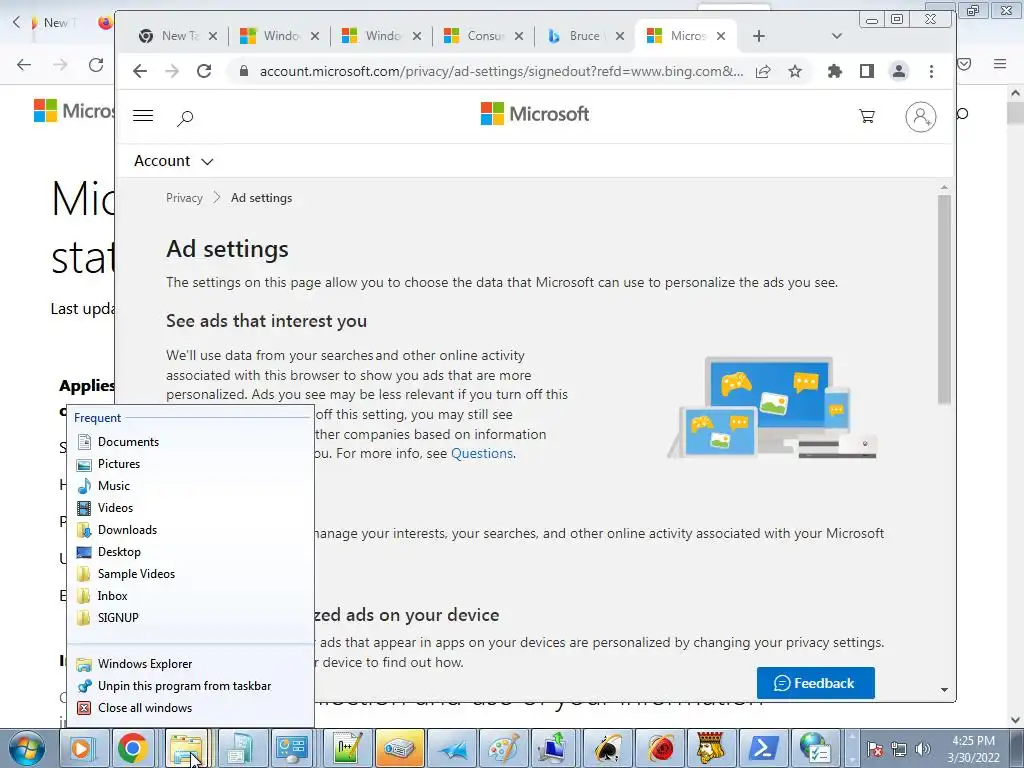Open Chrome extensions puzzle icon
1024x768 pixels.
[x=835, y=71]
